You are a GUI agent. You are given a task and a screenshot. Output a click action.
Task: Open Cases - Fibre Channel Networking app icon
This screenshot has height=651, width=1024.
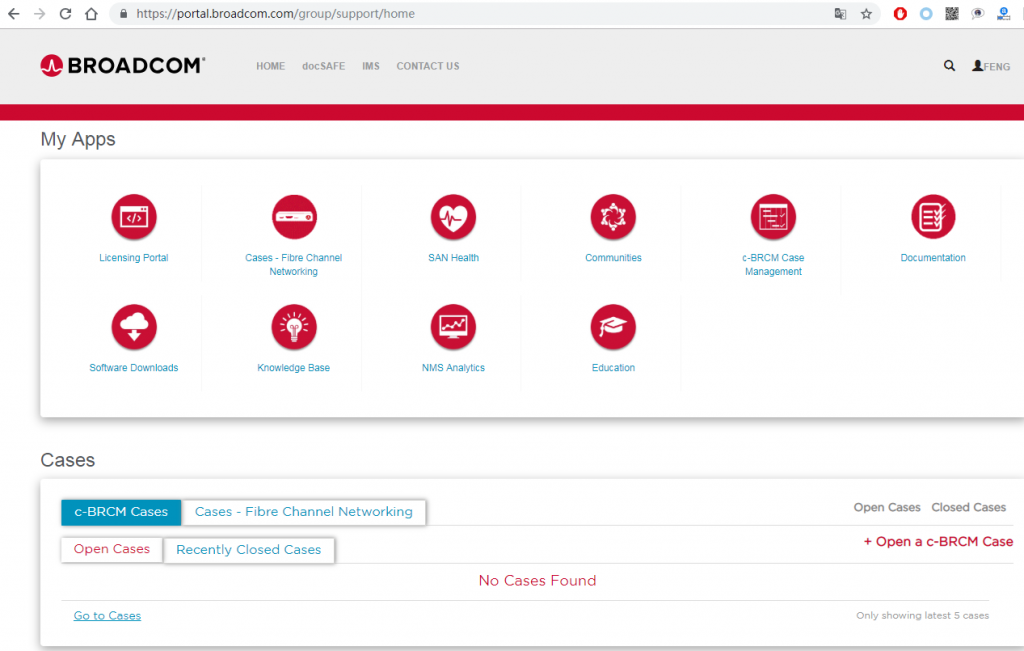coord(294,217)
